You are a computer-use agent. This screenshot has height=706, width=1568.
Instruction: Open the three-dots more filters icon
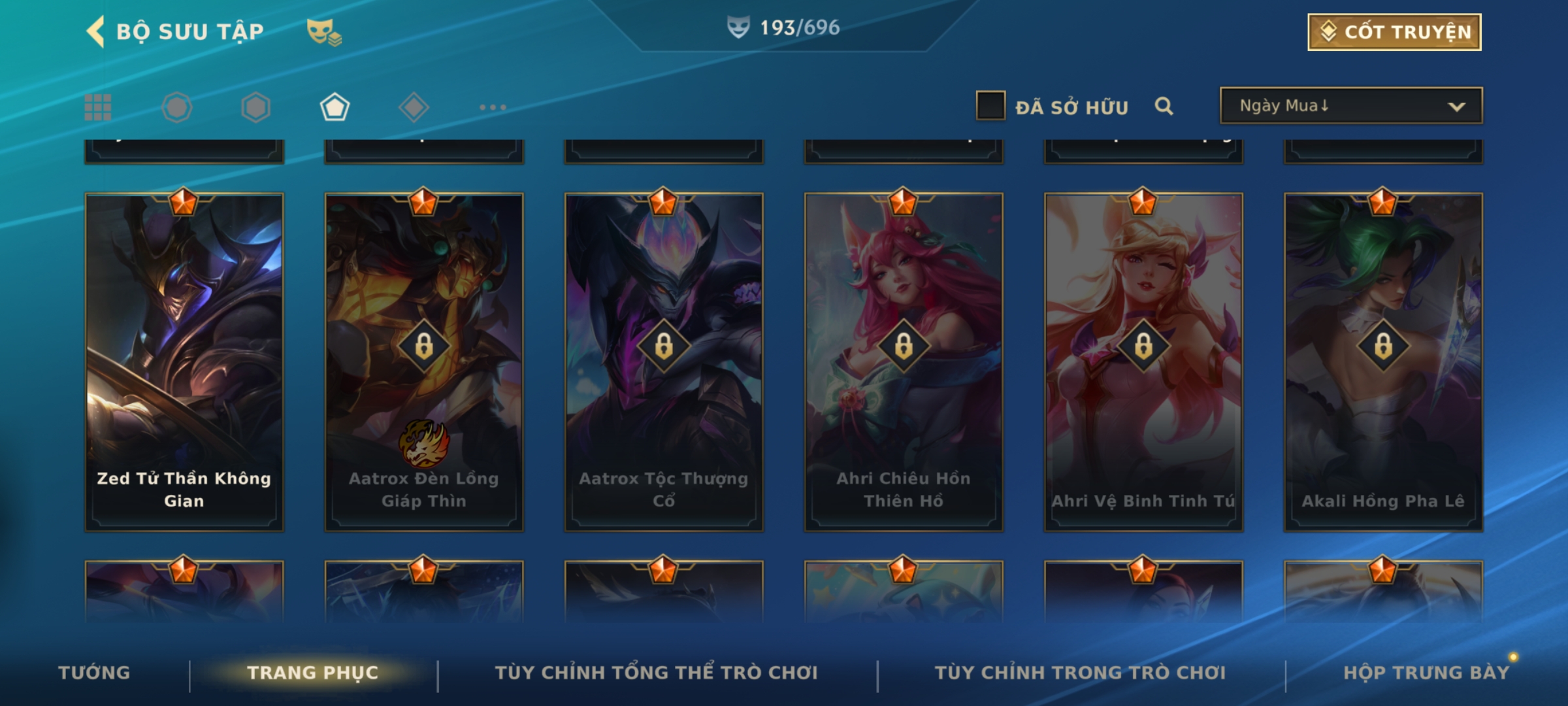[493, 107]
